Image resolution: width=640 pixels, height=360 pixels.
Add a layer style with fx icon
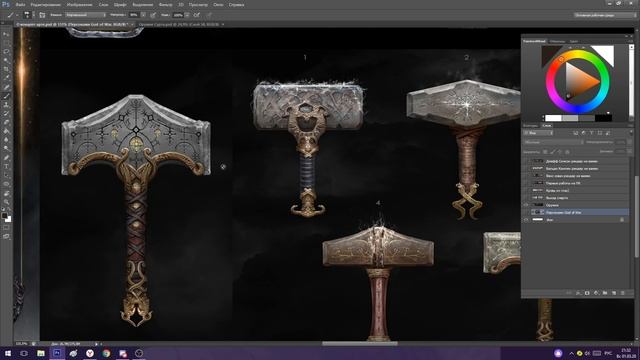tap(578, 293)
